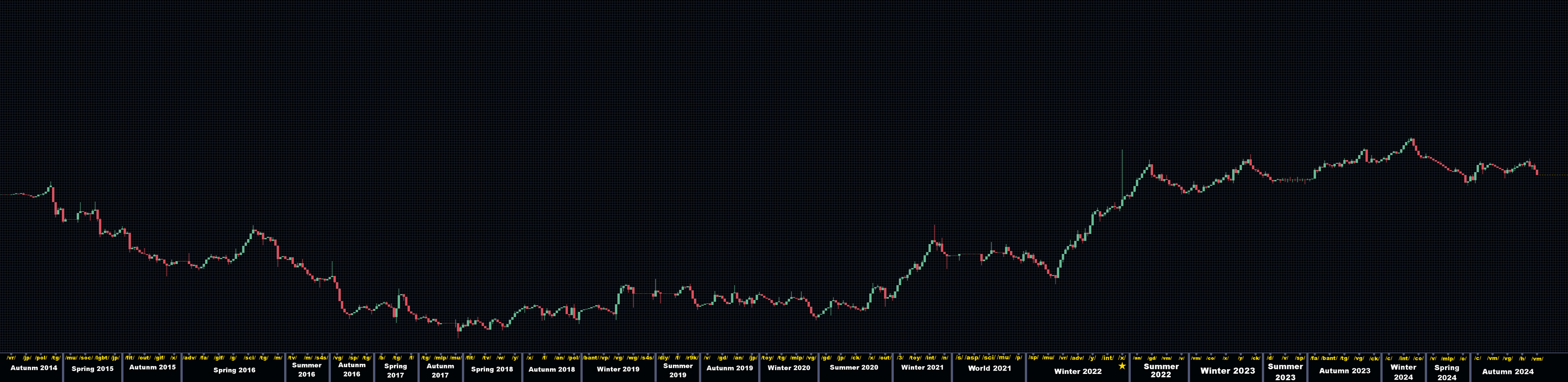Image resolution: width=1568 pixels, height=382 pixels.
Task: Click the /fa/ marker in Autumn 2023
Action: pyautogui.click(x=1315, y=358)
